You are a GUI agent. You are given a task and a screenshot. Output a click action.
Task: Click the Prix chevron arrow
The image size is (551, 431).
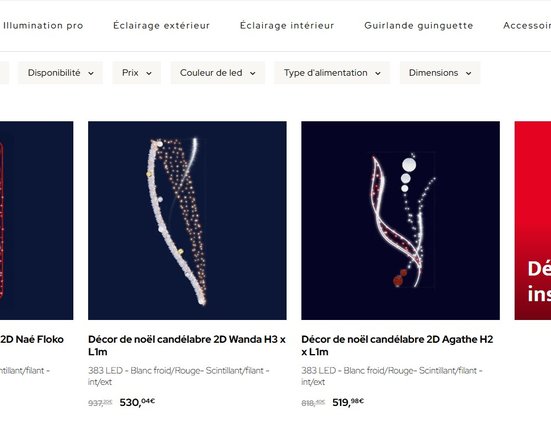pos(149,73)
